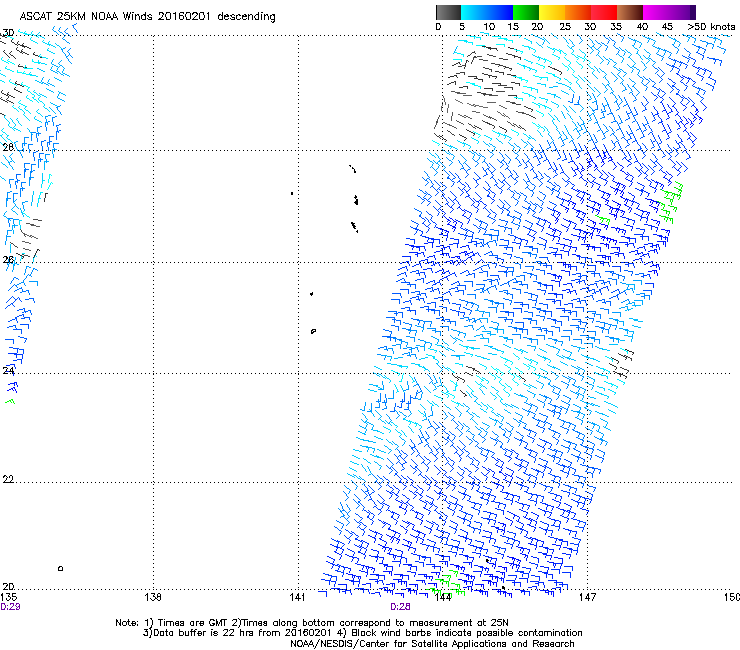Click the longitude axis label '144'
The height and width of the screenshot is (650, 740).
point(443,597)
